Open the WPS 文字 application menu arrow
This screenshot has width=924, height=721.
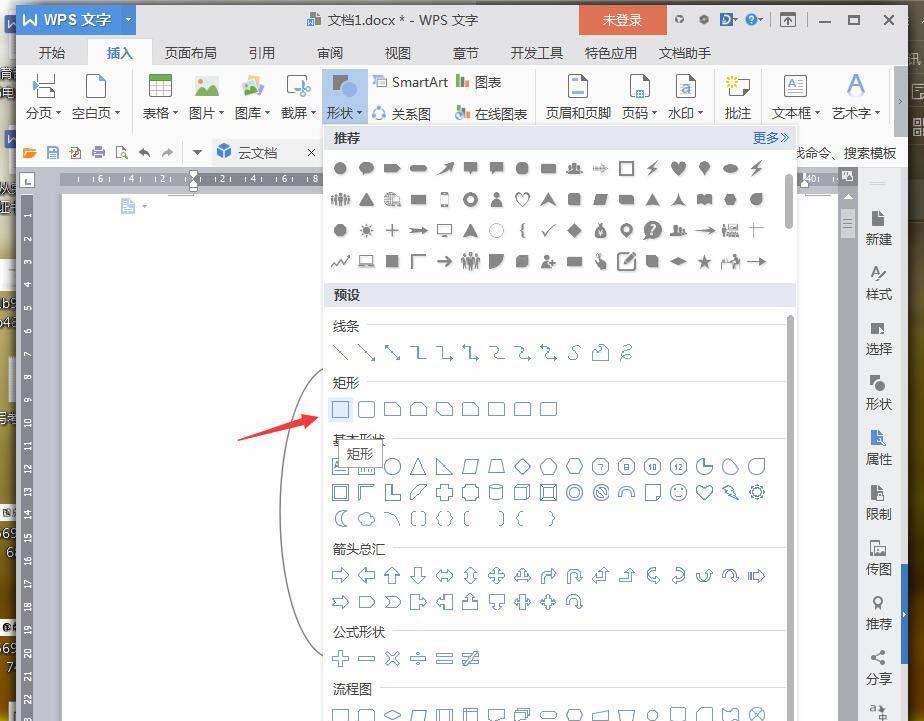(128, 20)
